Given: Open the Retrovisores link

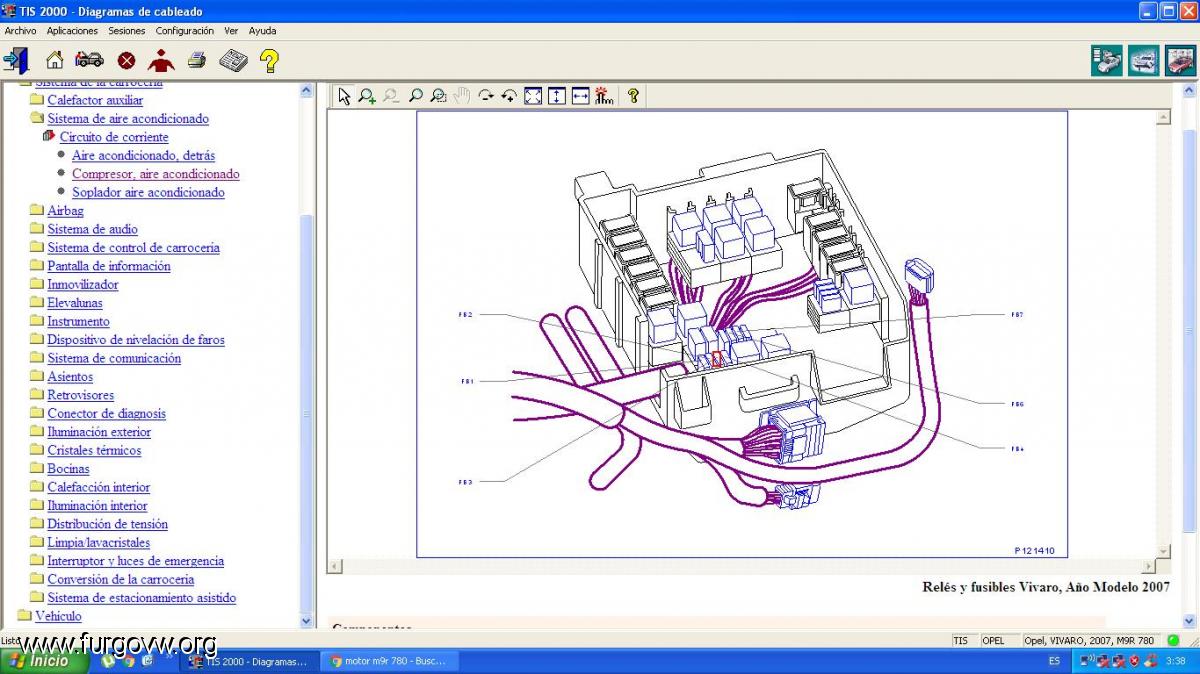Looking at the screenshot, I should (x=81, y=395).
